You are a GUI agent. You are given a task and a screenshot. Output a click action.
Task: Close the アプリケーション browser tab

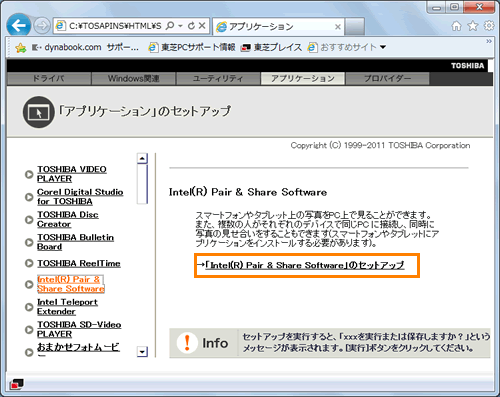(x=338, y=27)
